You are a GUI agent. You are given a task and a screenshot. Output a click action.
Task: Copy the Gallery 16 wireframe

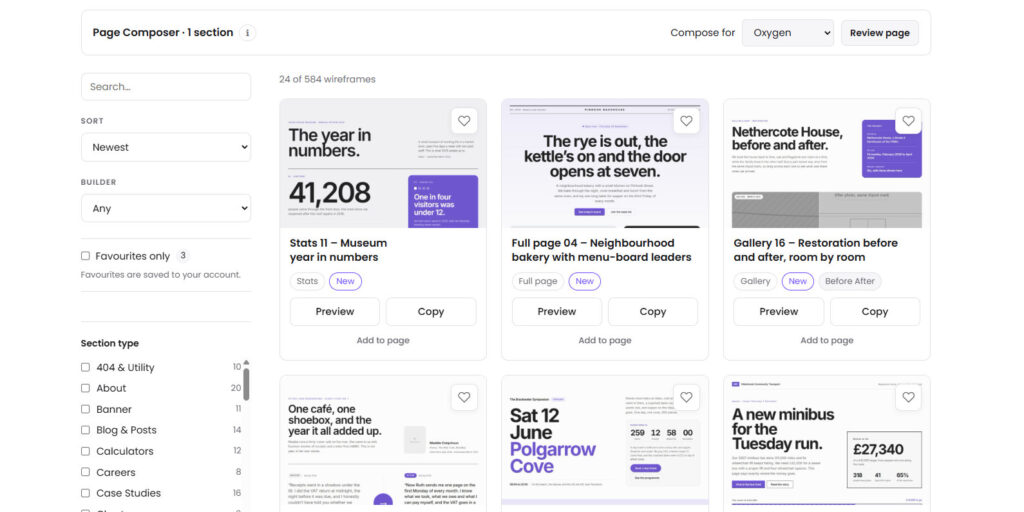point(875,312)
